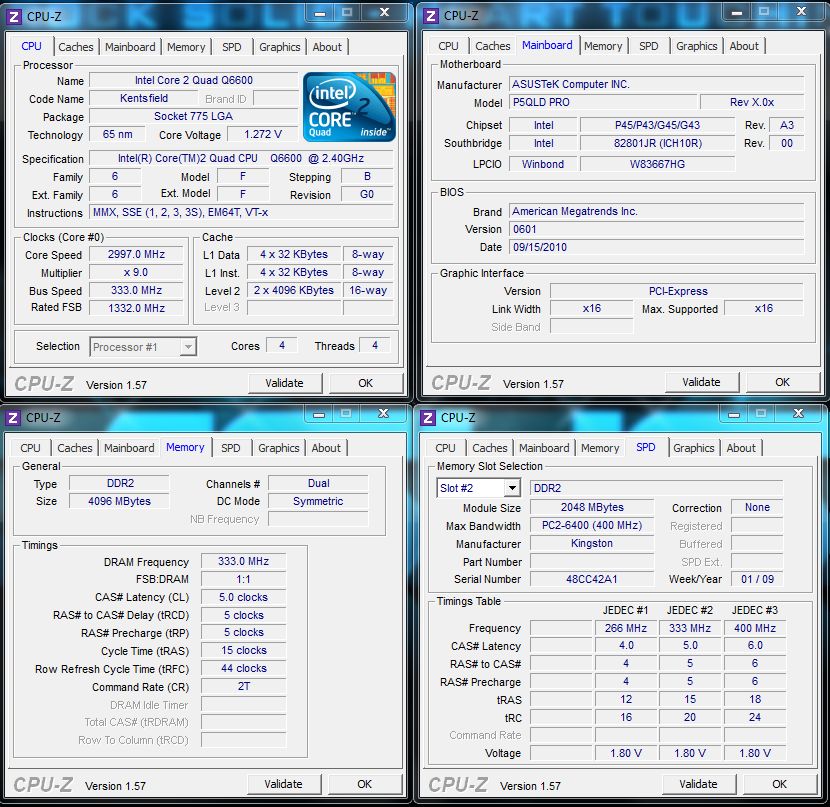Click the FSB:DRAM ratio '1:1' value

[x=243, y=579]
